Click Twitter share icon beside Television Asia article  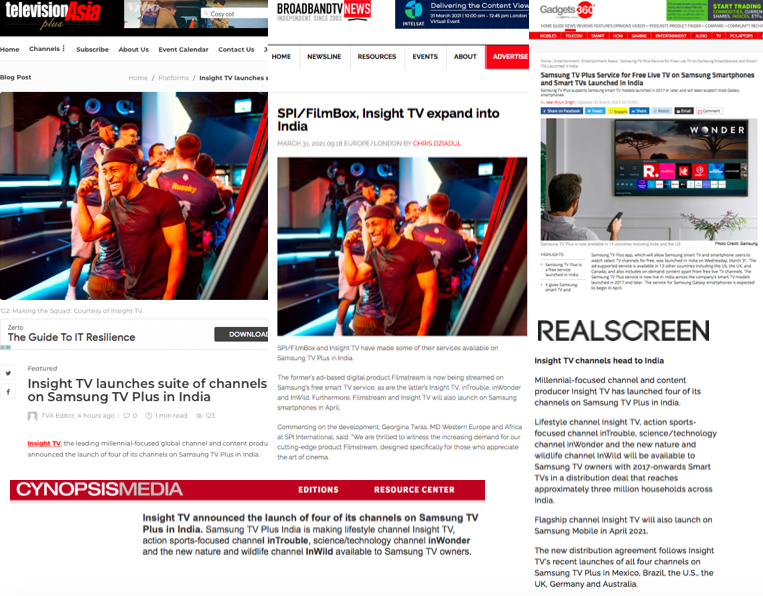[x=8, y=373]
